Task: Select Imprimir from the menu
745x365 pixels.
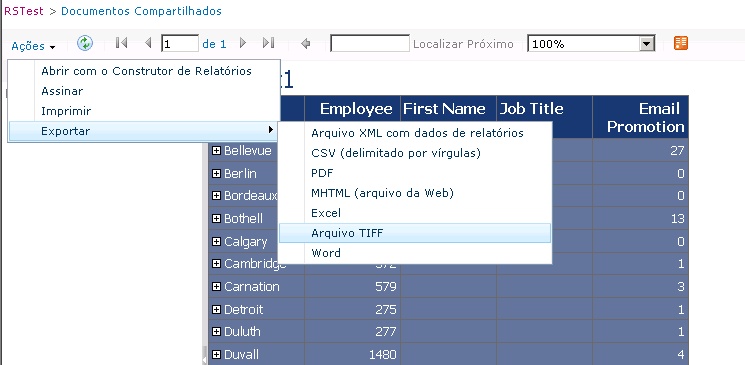Action: [144, 111]
